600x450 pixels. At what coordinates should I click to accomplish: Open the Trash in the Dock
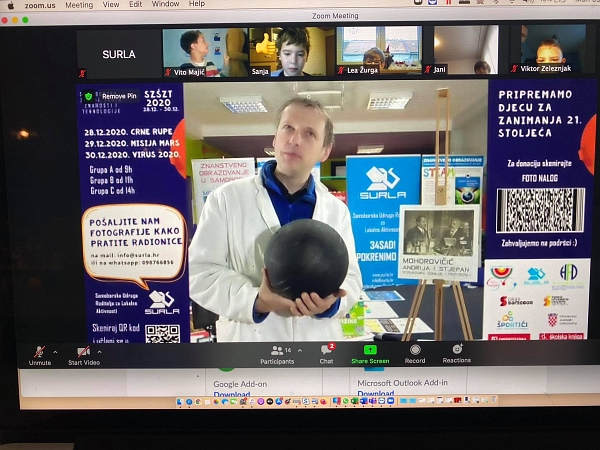[493, 400]
